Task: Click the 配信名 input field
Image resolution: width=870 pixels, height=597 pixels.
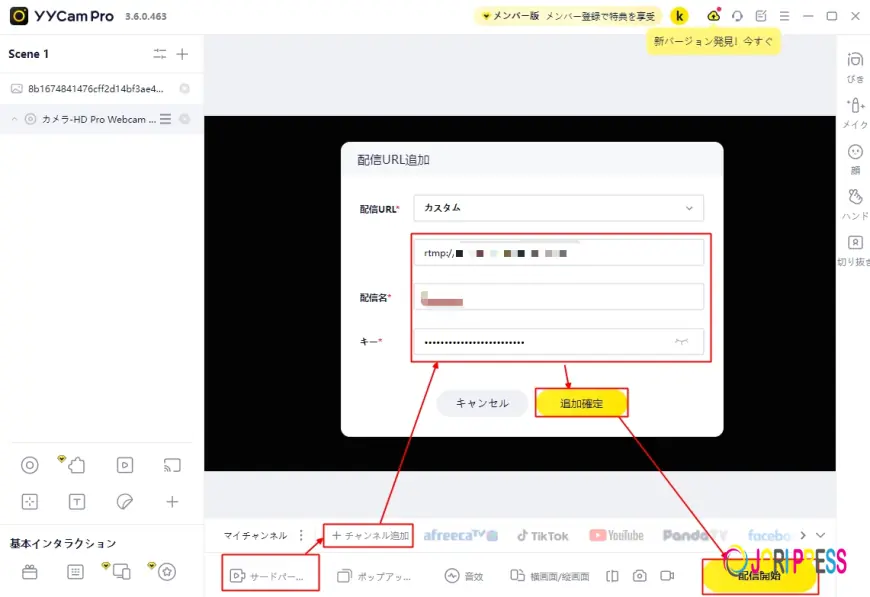Action: click(558, 297)
